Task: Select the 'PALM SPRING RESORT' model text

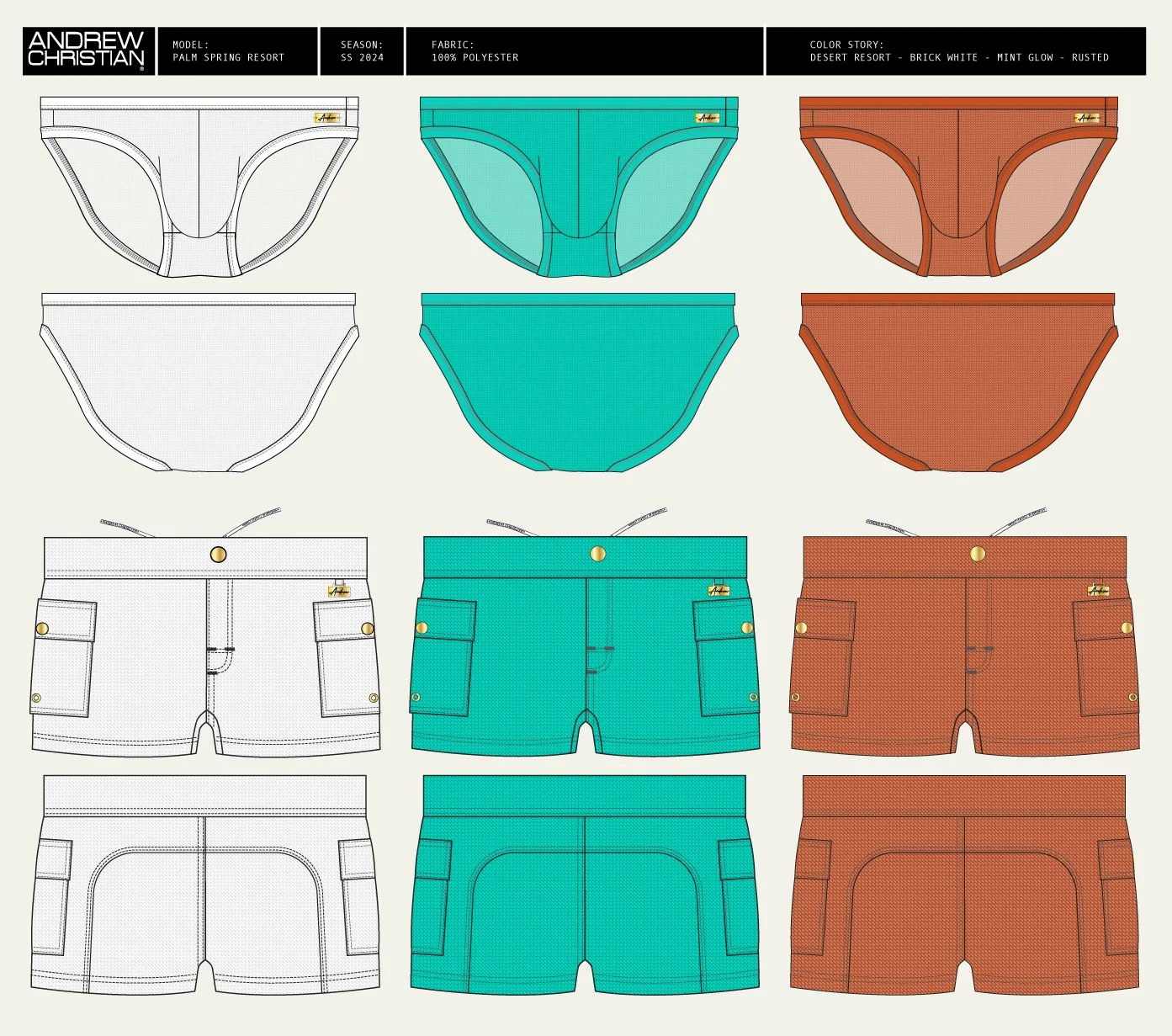Action: tap(228, 57)
